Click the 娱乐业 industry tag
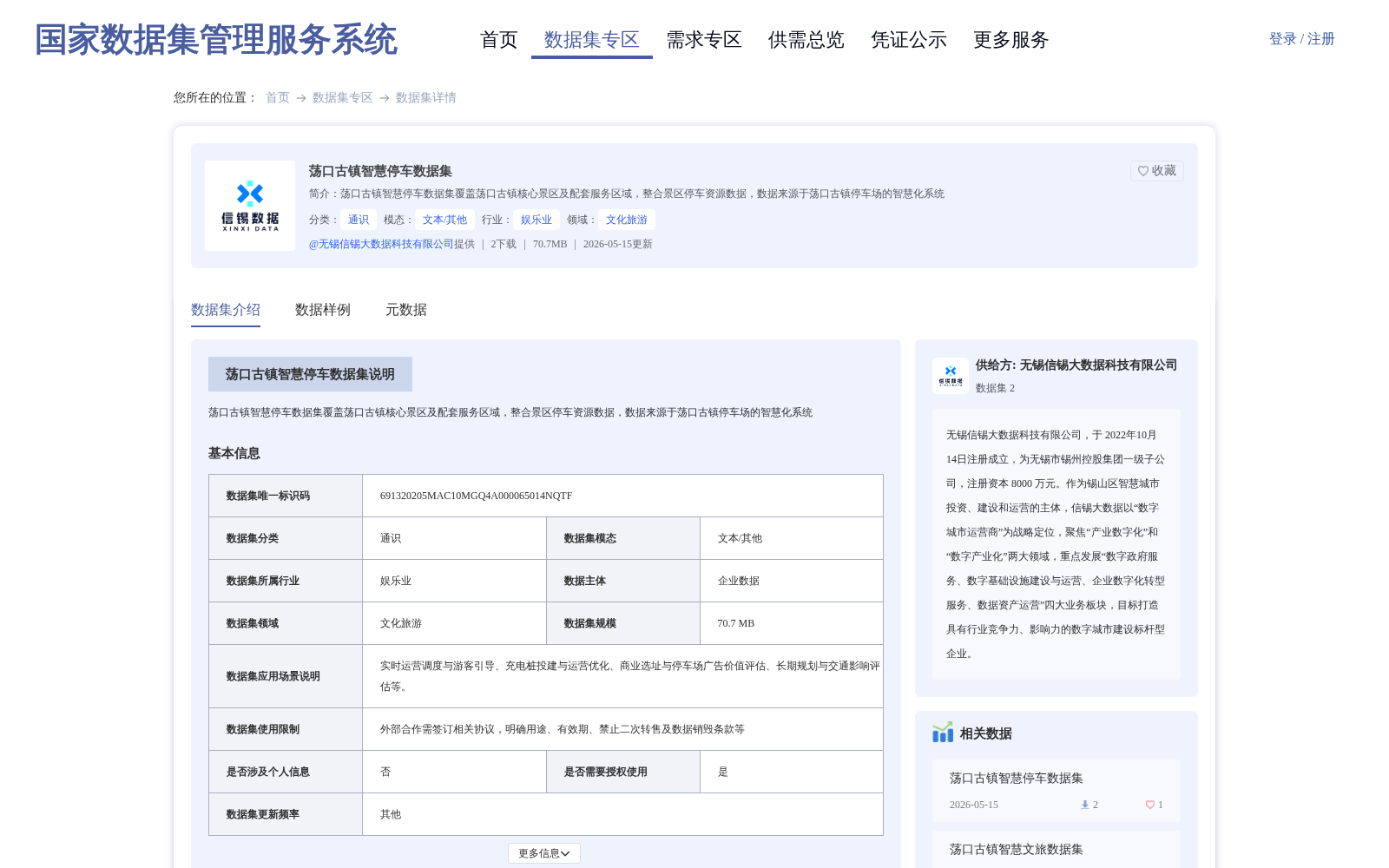 pos(537,220)
